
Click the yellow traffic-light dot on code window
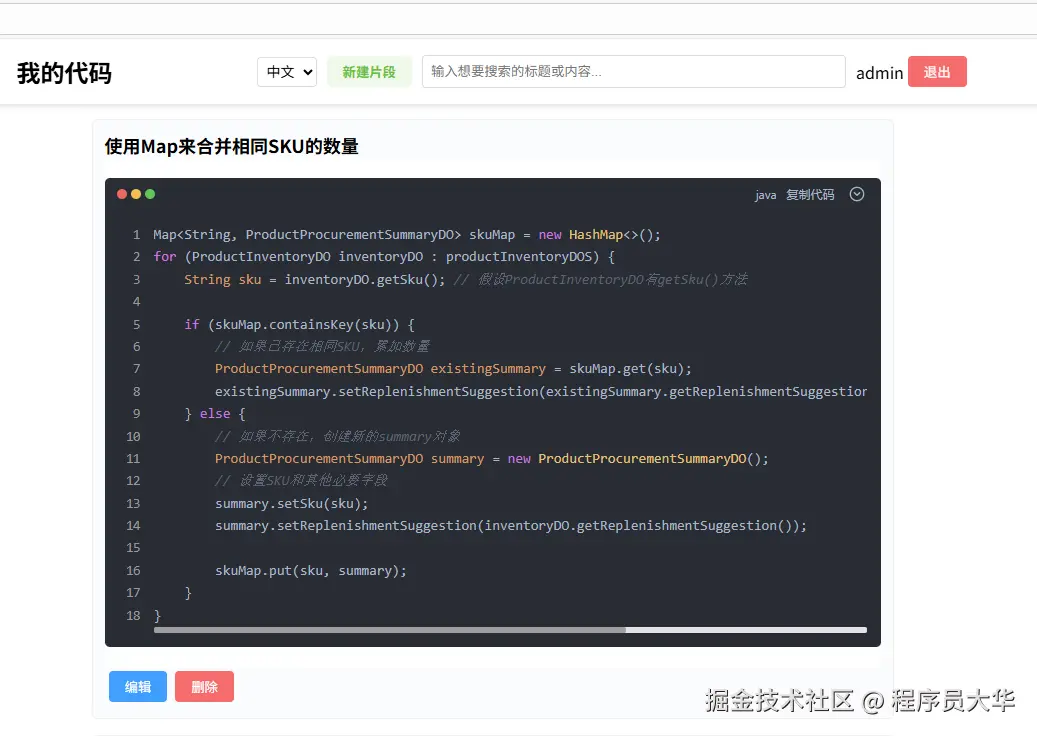(x=135, y=194)
